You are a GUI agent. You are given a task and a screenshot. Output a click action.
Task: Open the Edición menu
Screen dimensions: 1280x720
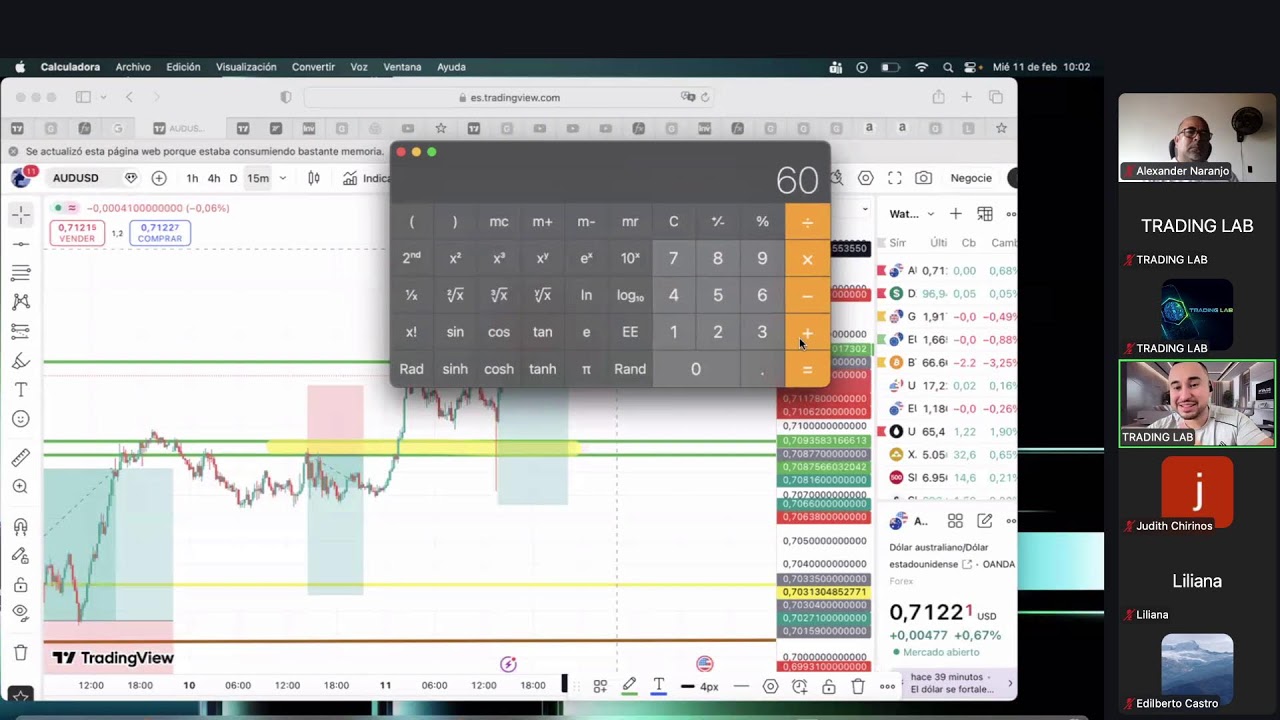coord(183,67)
